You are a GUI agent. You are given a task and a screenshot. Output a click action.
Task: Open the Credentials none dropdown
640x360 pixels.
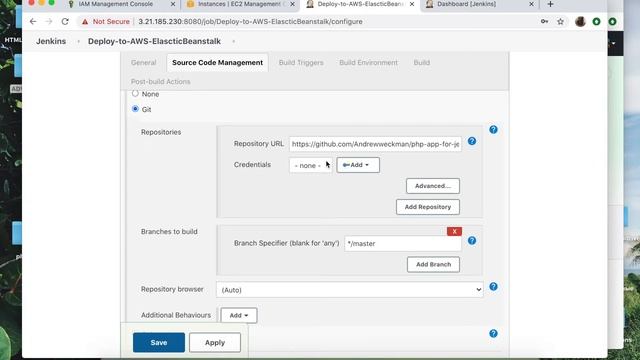pos(311,165)
